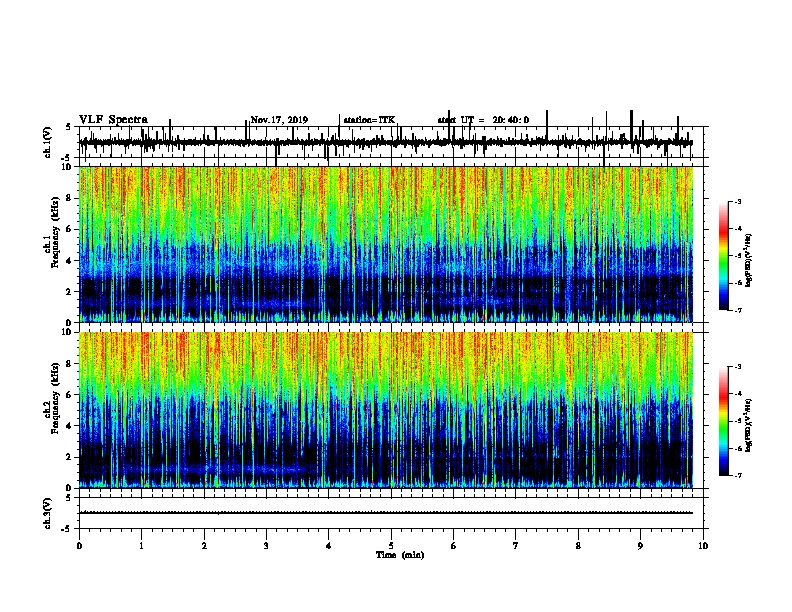Click the '-7' value on ch.2 color bar

click(737, 475)
